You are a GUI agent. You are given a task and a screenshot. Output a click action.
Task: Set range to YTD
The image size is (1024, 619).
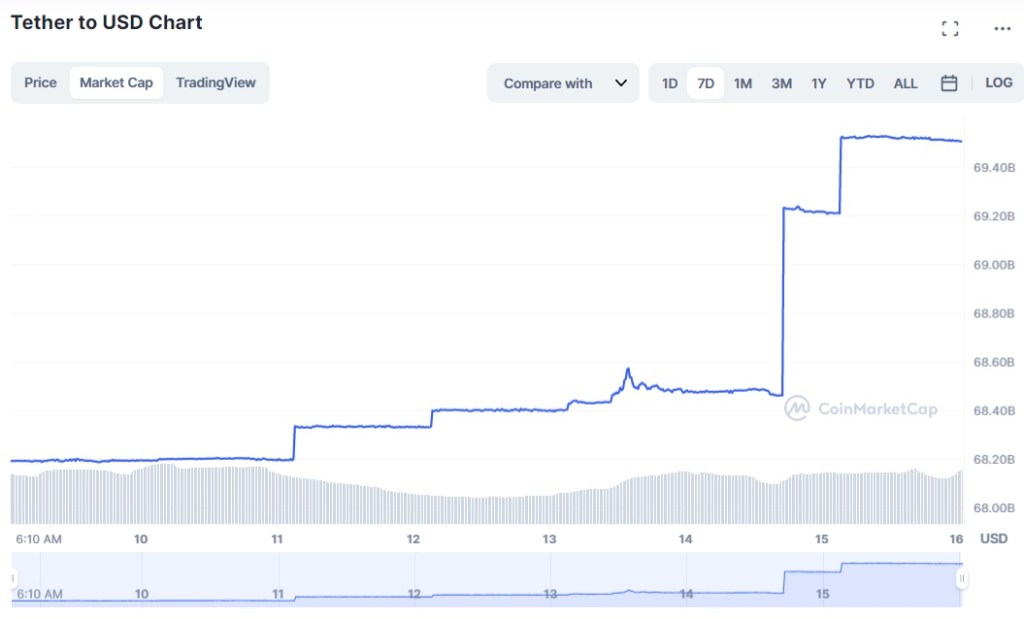click(860, 83)
